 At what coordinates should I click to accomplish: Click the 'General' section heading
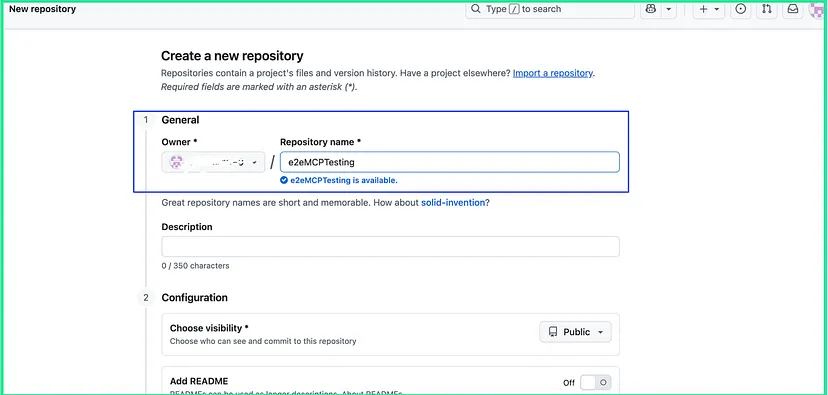tap(181, 120)
